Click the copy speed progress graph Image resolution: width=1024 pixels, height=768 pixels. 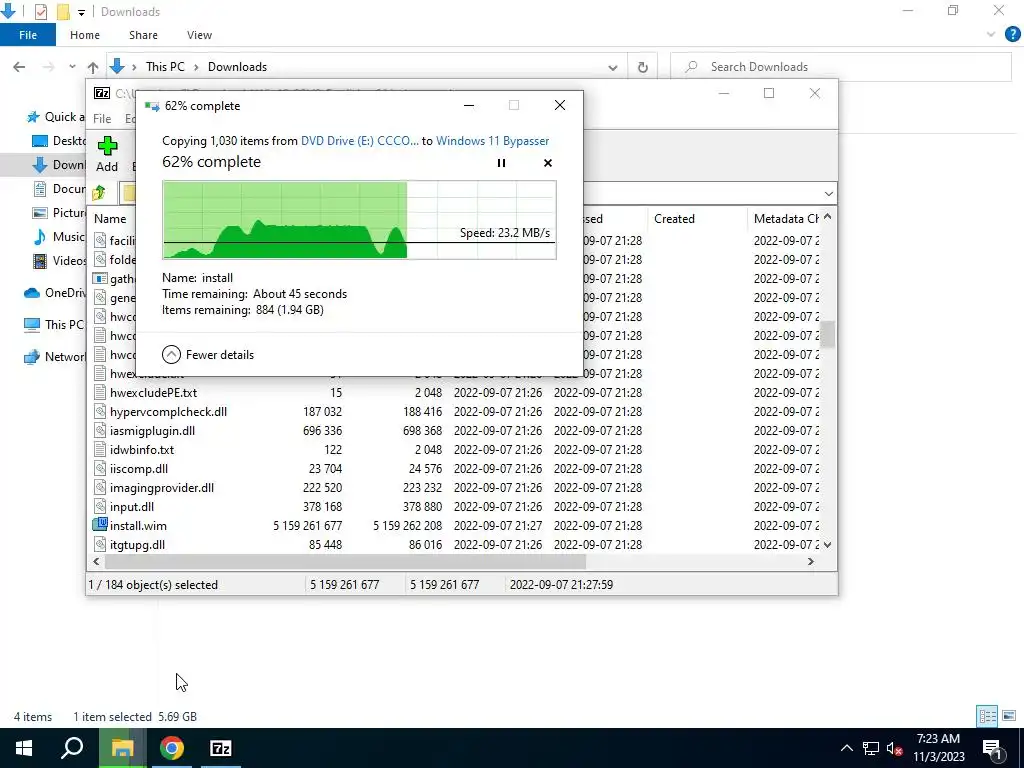(359, 220)
